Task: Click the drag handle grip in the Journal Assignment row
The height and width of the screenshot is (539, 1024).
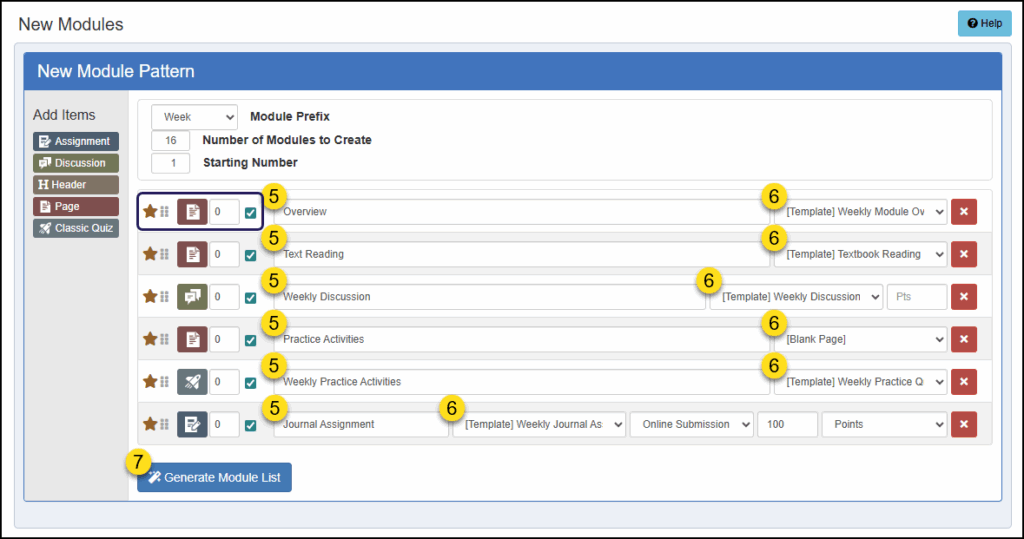Action: point(165,424)
